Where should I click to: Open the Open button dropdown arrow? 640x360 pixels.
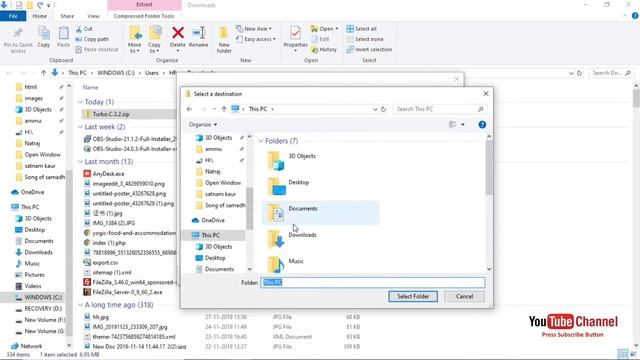click(337, 29)
